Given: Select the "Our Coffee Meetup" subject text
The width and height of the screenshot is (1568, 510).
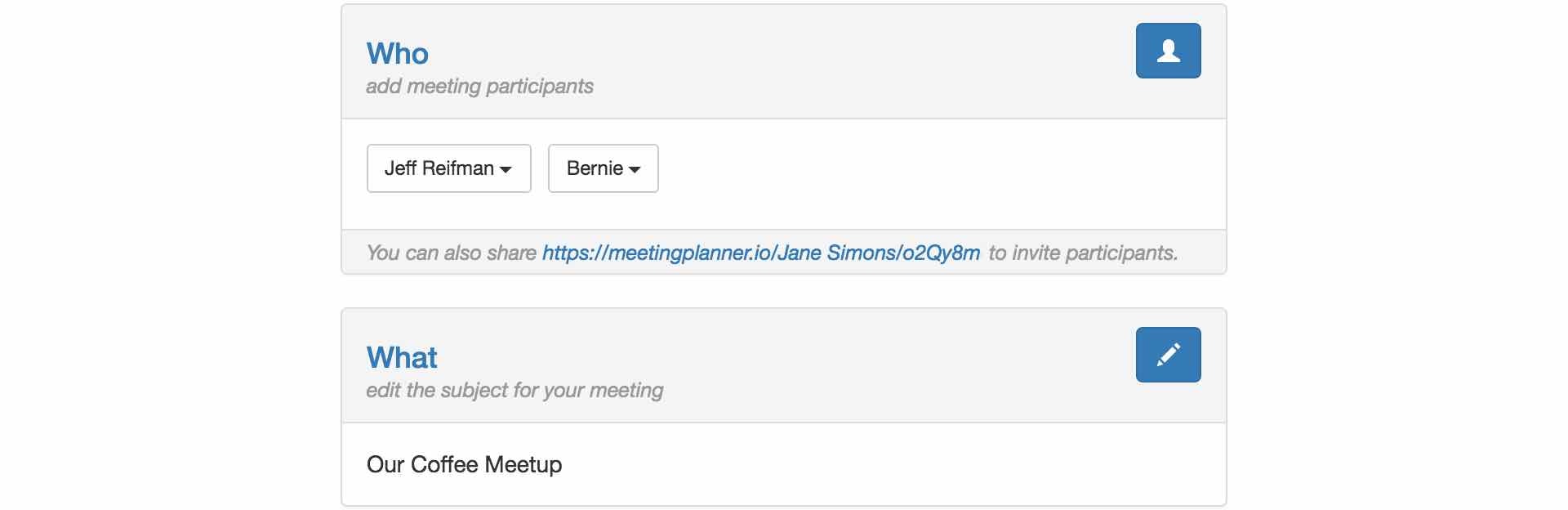Looking at the screenshot, I should point(464,464).
